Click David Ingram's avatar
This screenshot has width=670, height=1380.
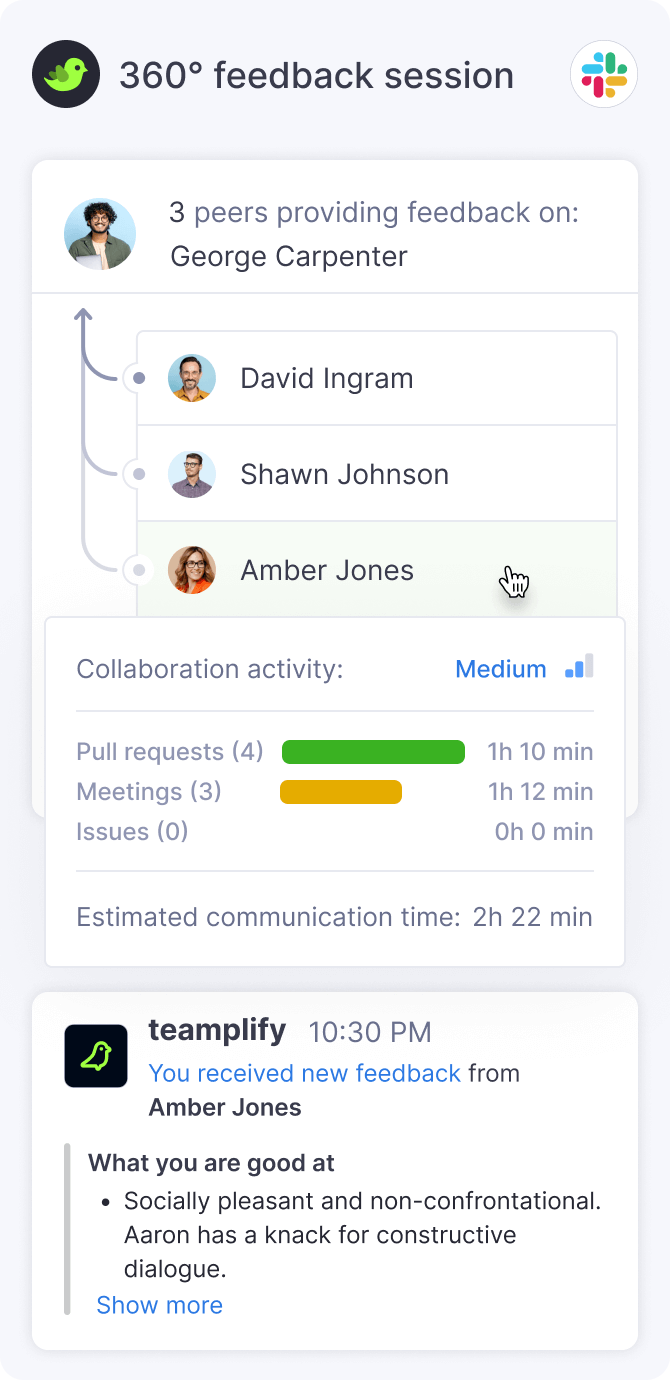[192, 378]
